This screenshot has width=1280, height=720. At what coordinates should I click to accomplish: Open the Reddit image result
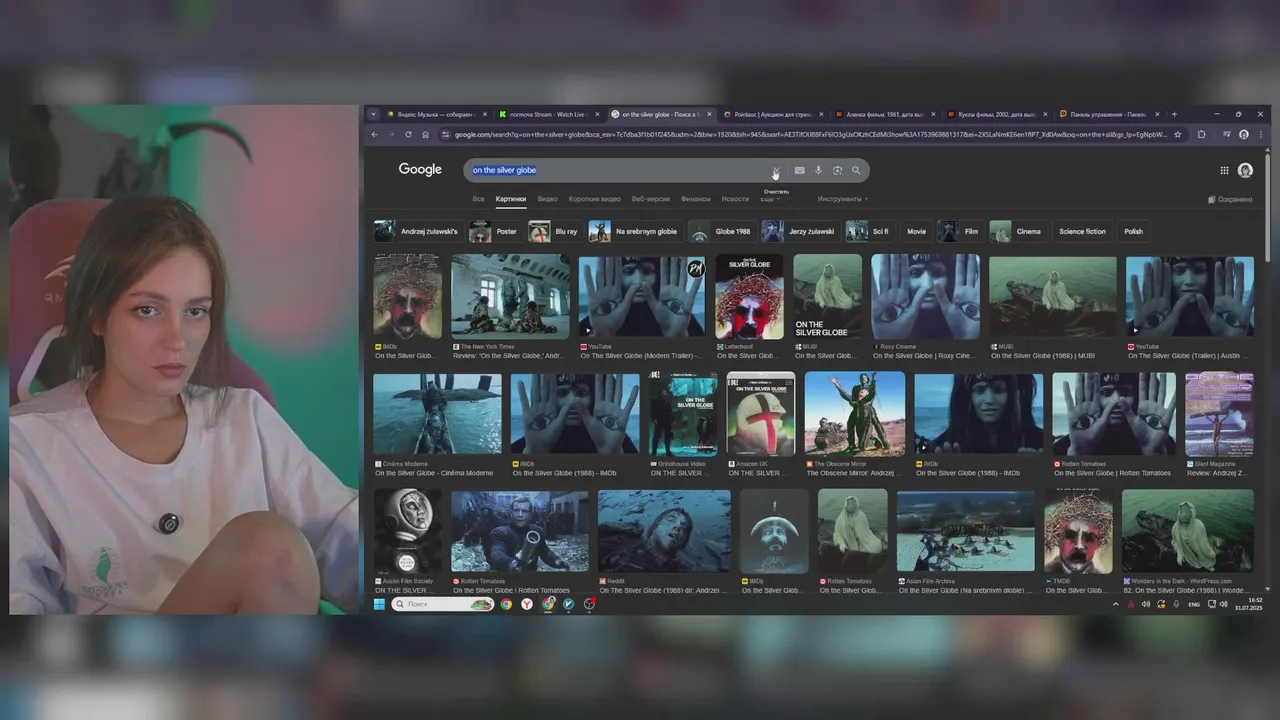[x=664, y=531]
